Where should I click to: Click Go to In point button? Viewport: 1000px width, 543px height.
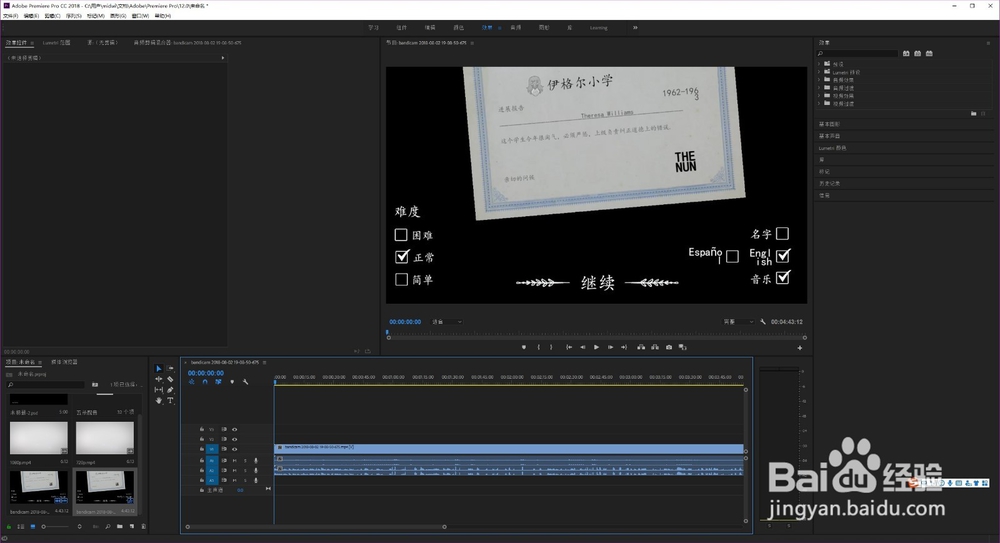coord(569,347)
